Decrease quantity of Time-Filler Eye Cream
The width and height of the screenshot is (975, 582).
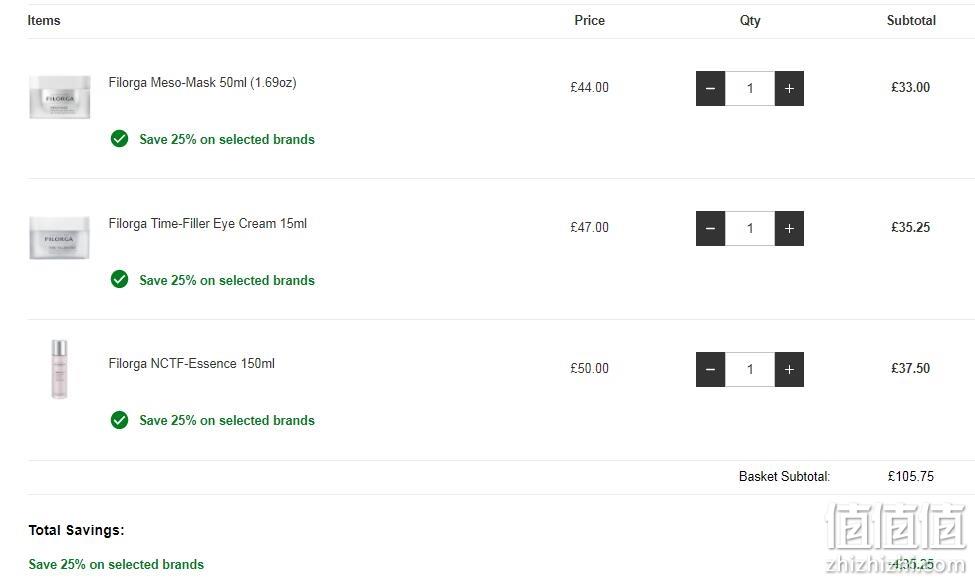[710, 228]
